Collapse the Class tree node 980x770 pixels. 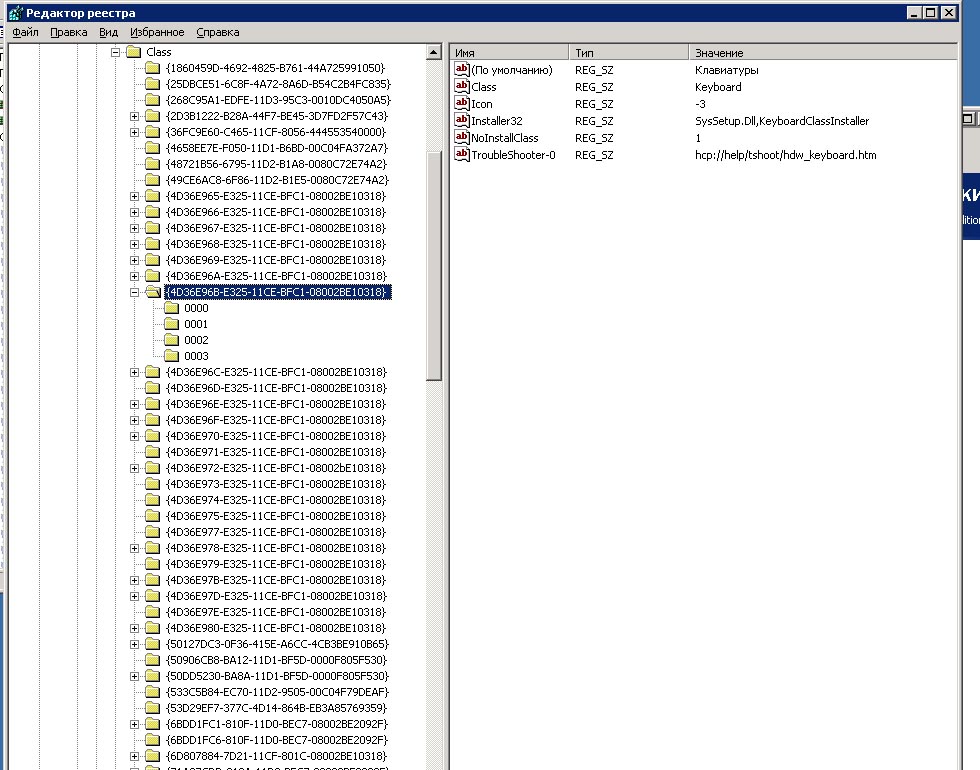click(x=116, y=52)
